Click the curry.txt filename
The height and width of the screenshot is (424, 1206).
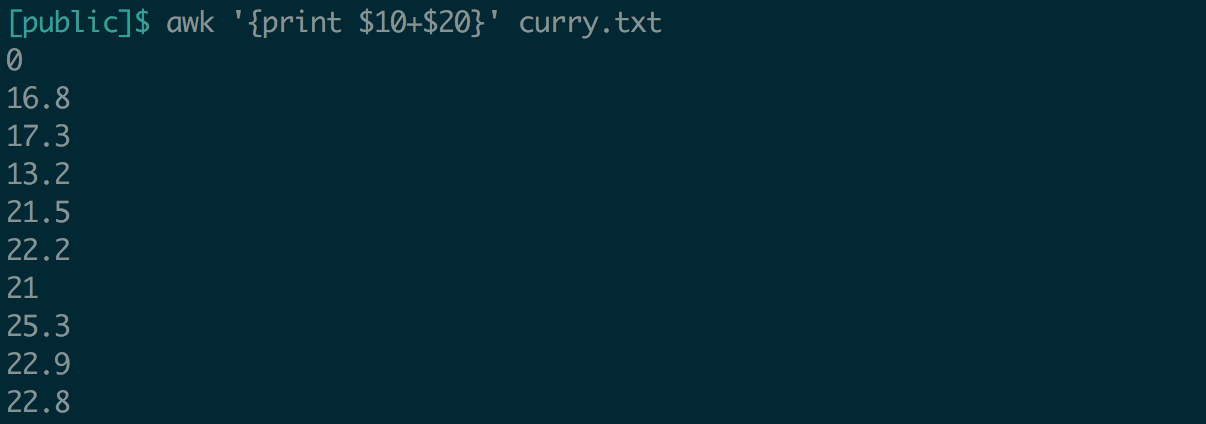(590, 23)
